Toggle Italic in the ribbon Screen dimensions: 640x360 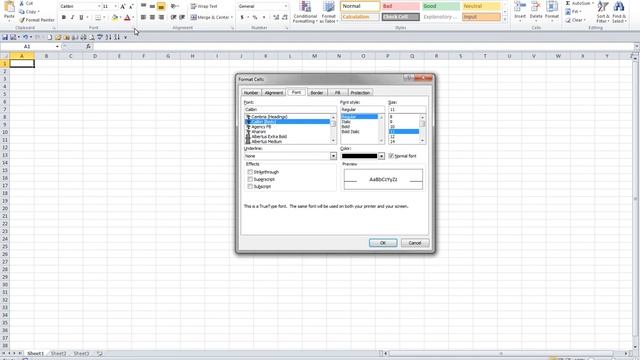72,18
